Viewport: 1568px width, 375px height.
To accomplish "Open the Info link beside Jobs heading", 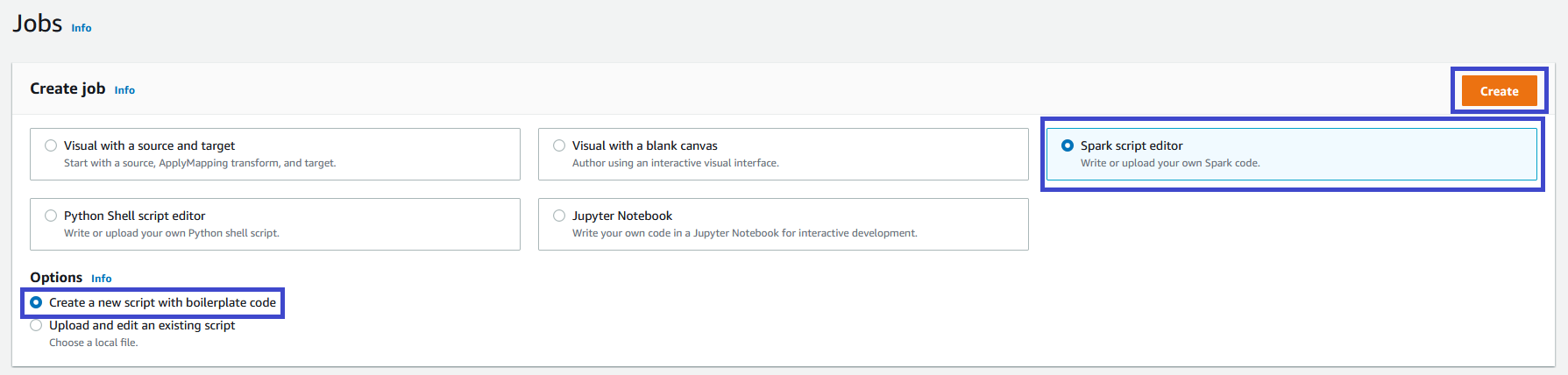I will [82, 28].
